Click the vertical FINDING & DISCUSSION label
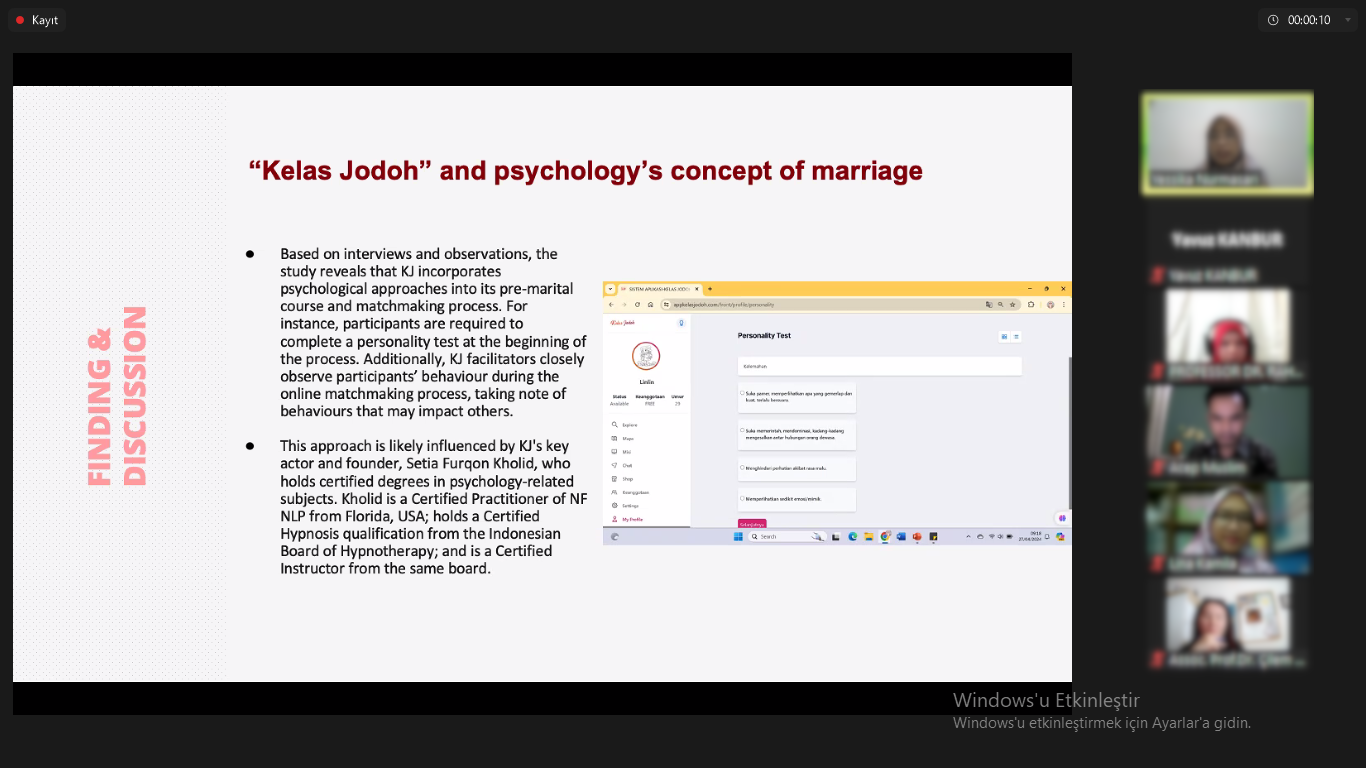Image resolution: width=1366 pixels, height=768 pixels. coord(117,396)
